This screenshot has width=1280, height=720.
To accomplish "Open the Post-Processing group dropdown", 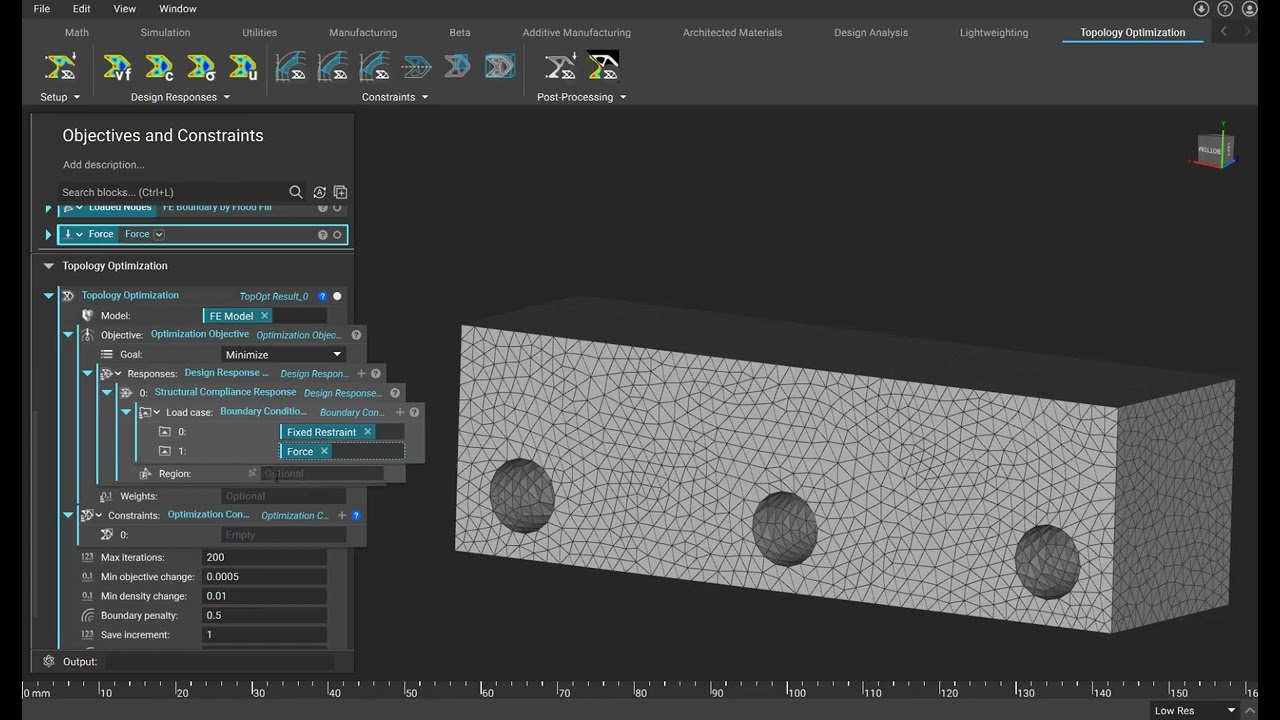I will (582, 97).
